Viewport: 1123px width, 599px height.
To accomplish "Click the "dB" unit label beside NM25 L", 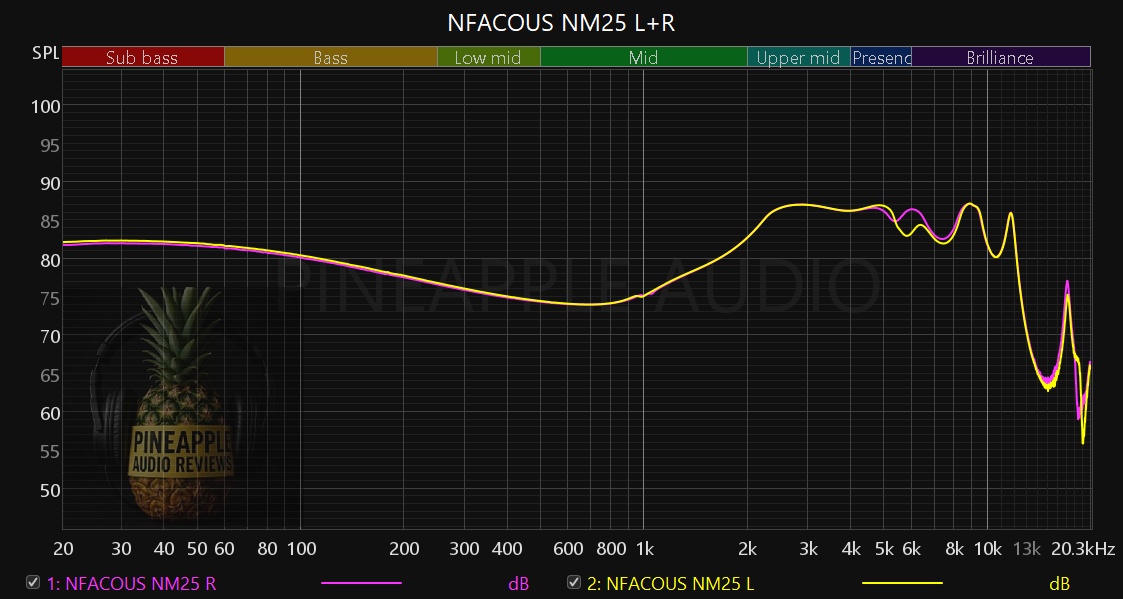I will [x=1057, y=583].
